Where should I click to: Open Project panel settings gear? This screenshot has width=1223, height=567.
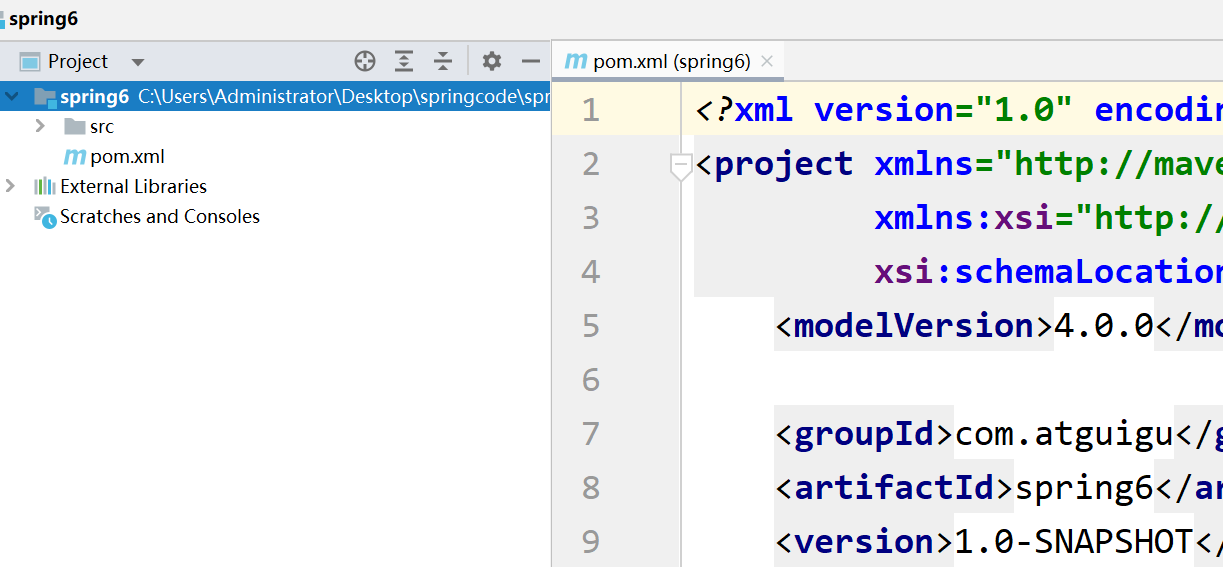pyautogui.click(x=491, y=61)
